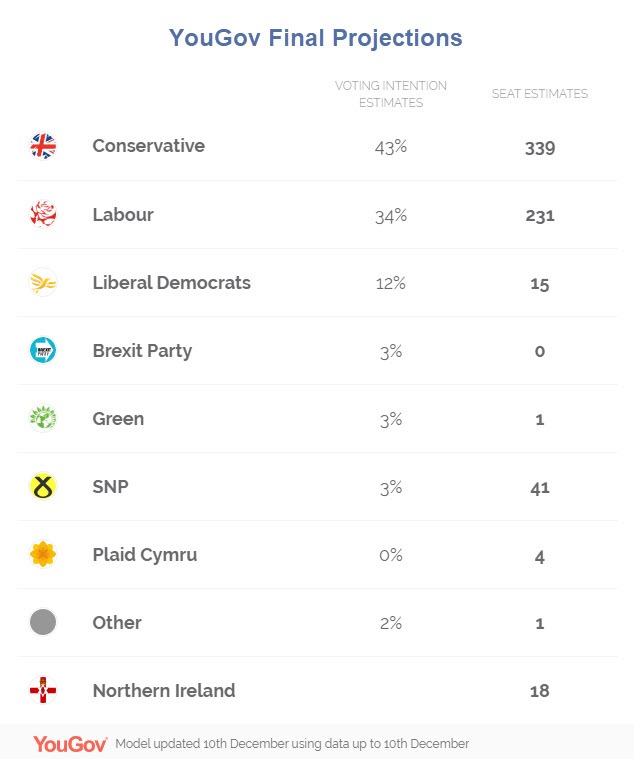The image size is (634, 759).
Task: Select the Liberal Democrats bird logo
Action: (43, 283)
